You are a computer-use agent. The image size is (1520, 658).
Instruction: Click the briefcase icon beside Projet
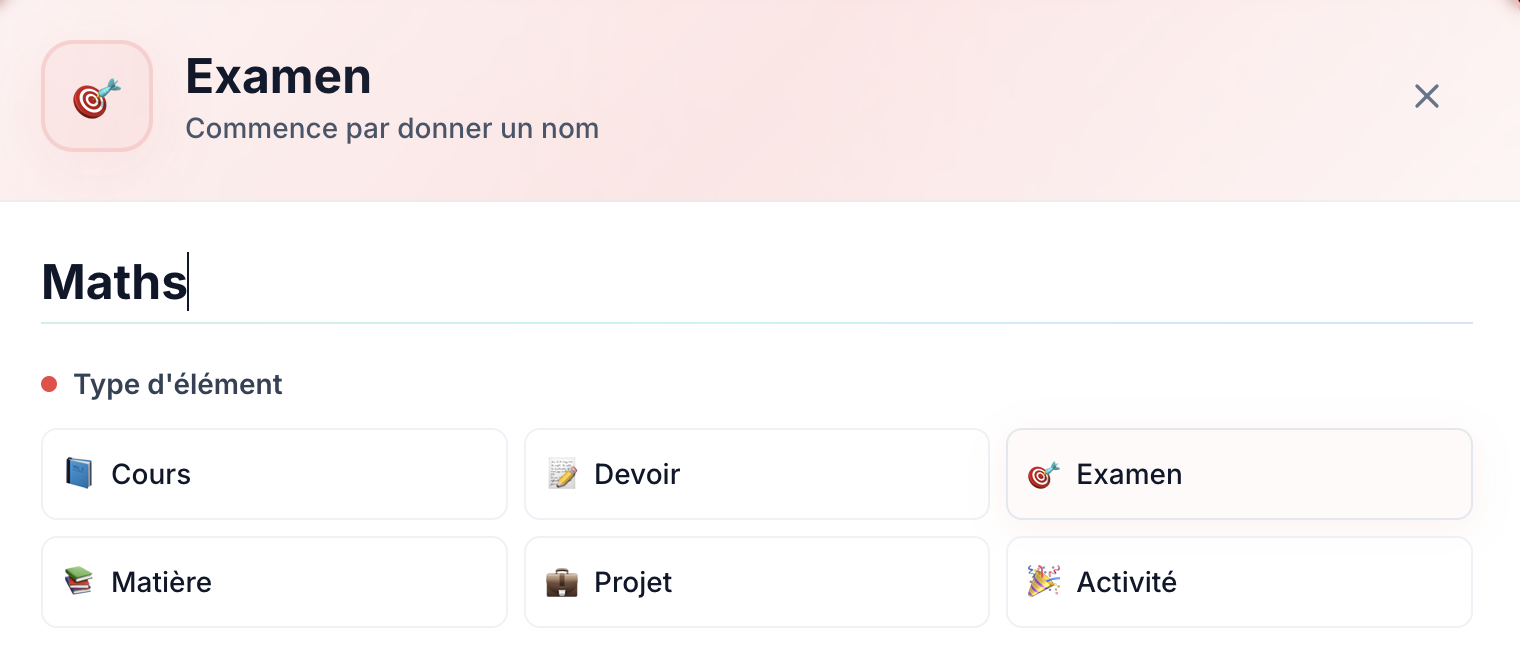562,582
